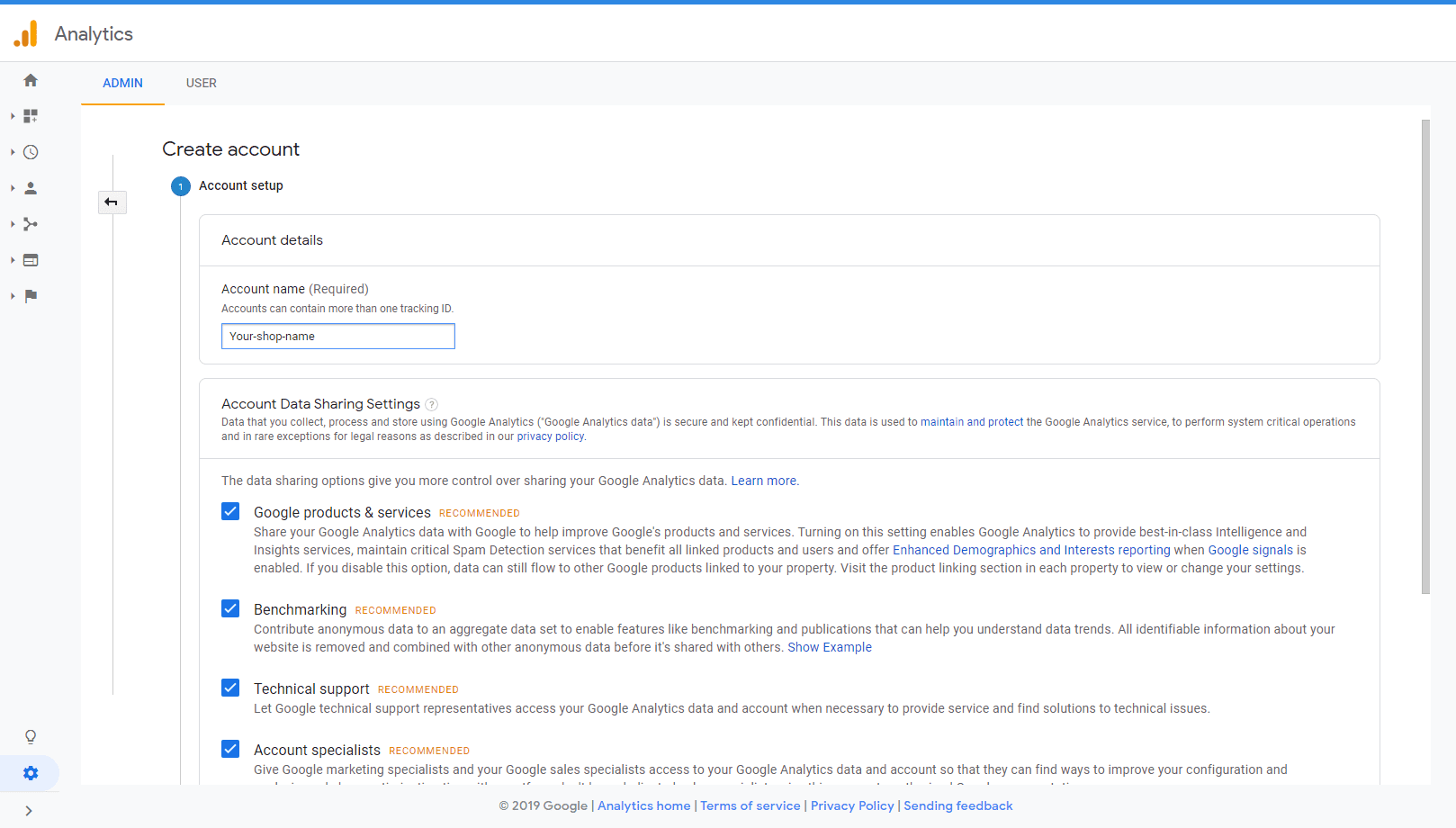Expand the left sidebar navigation chevron

(29, 811)
